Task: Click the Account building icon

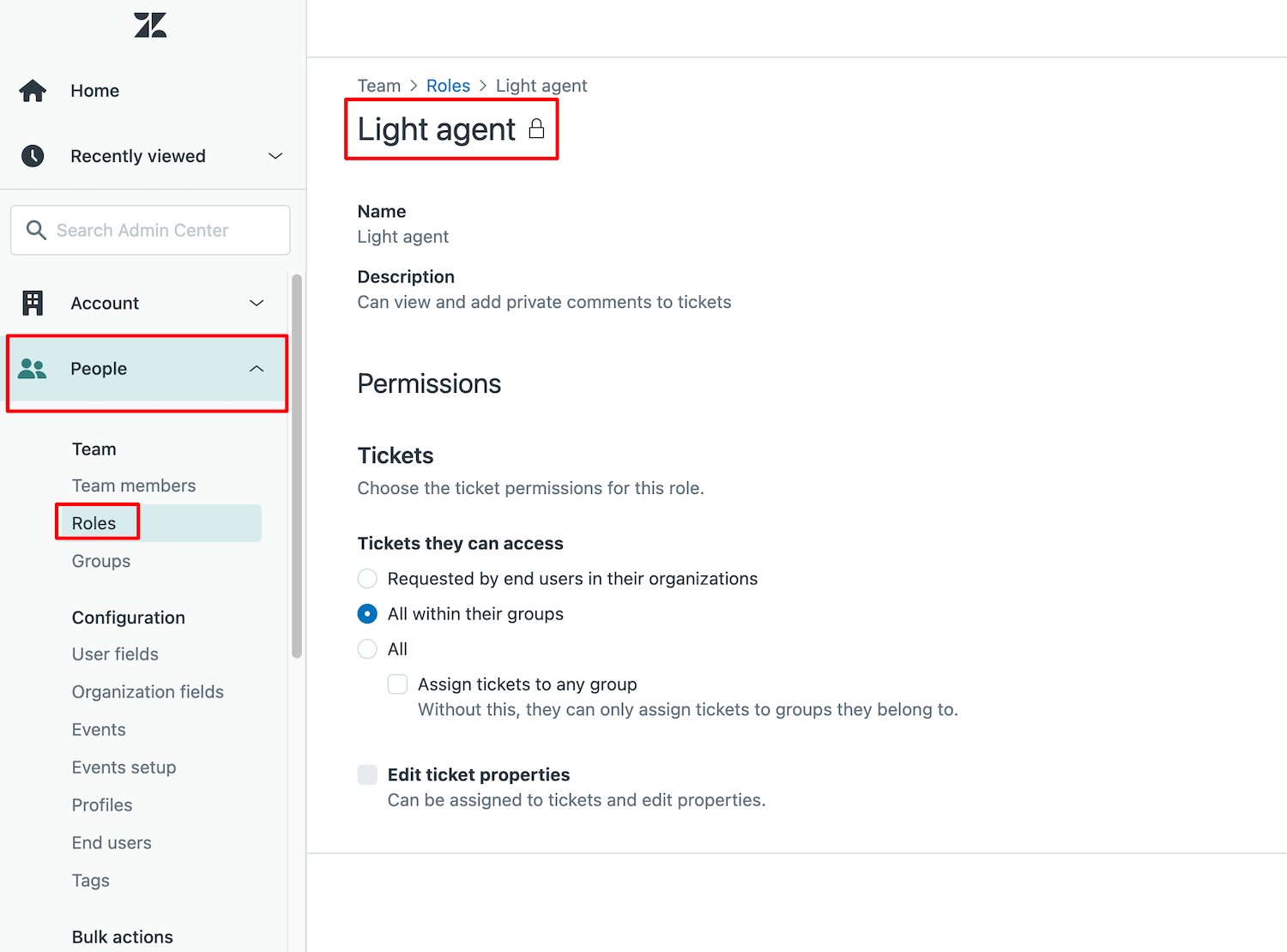Action: (33, 303)
